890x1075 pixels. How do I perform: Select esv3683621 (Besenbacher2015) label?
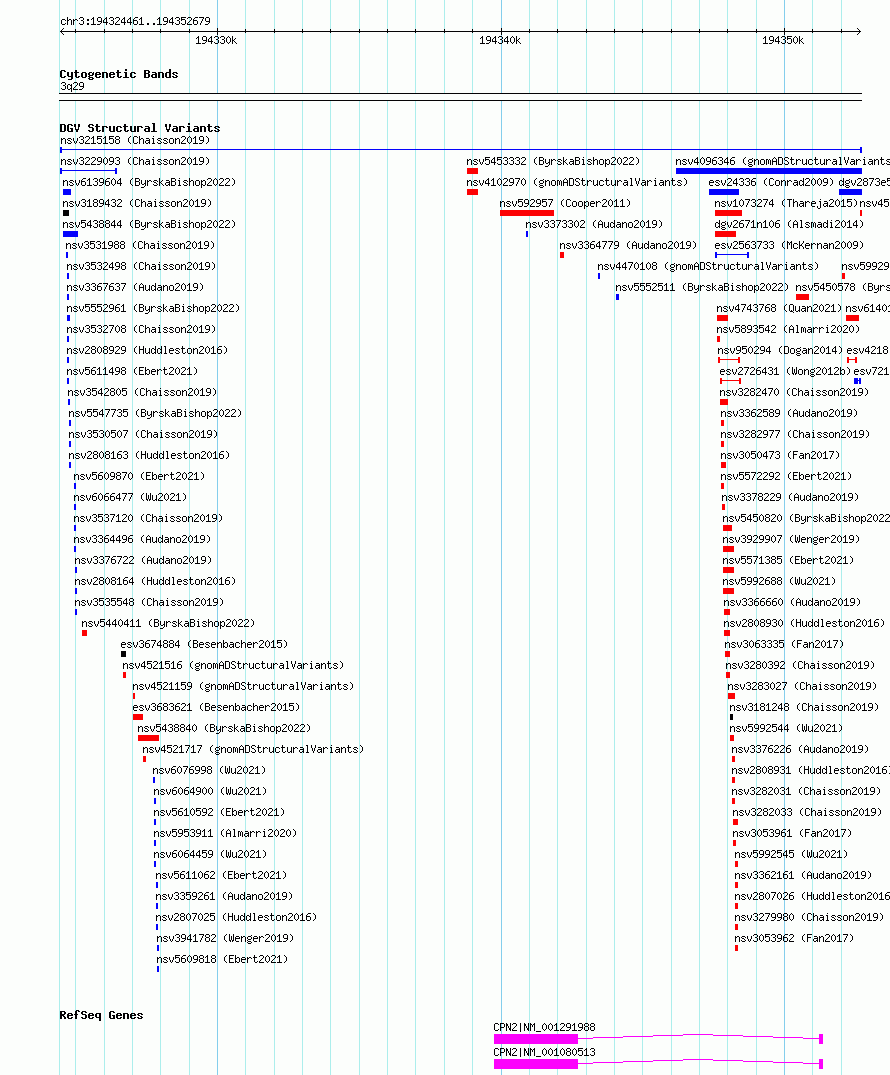[x=216, y=708]
